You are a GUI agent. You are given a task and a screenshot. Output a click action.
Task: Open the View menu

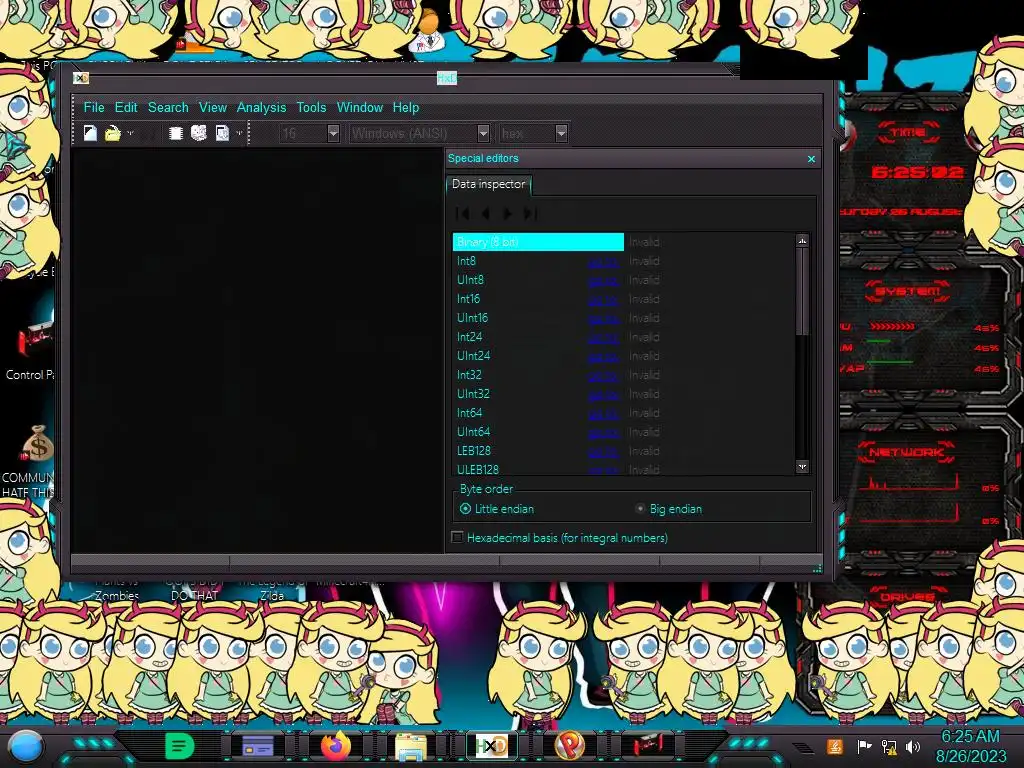point(213,107)
